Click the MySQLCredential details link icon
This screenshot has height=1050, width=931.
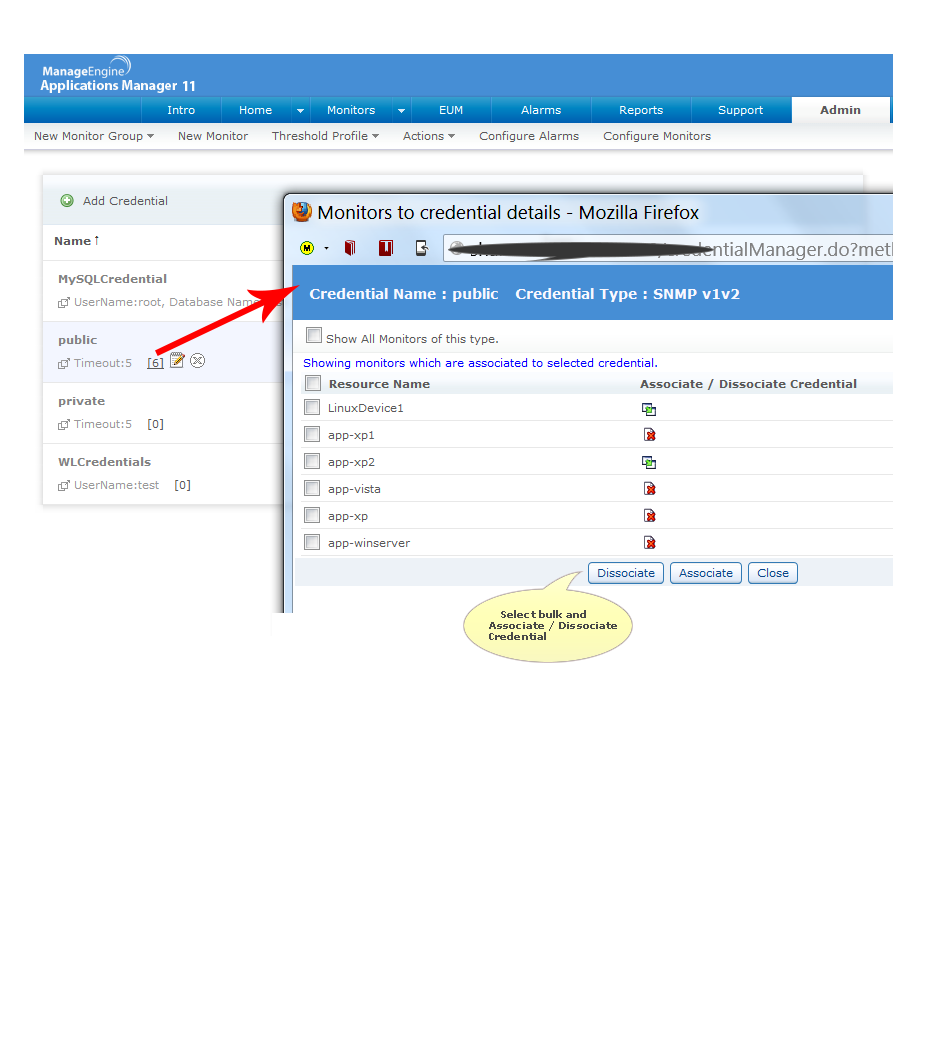(64, 303)
